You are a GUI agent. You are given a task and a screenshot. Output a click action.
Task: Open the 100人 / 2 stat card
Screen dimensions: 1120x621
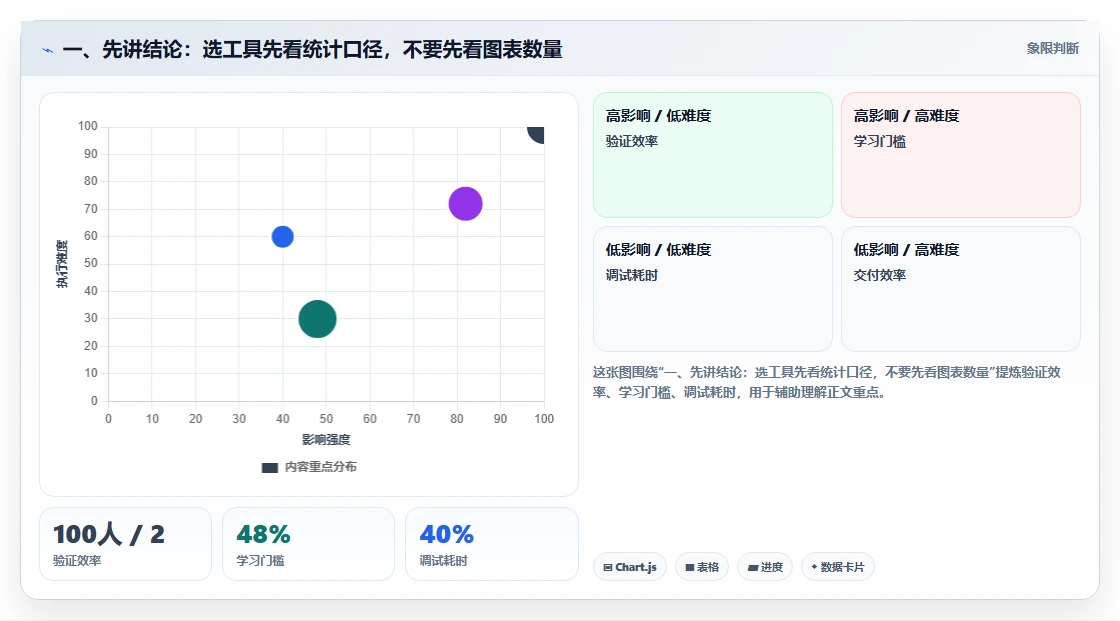[126, 544]
